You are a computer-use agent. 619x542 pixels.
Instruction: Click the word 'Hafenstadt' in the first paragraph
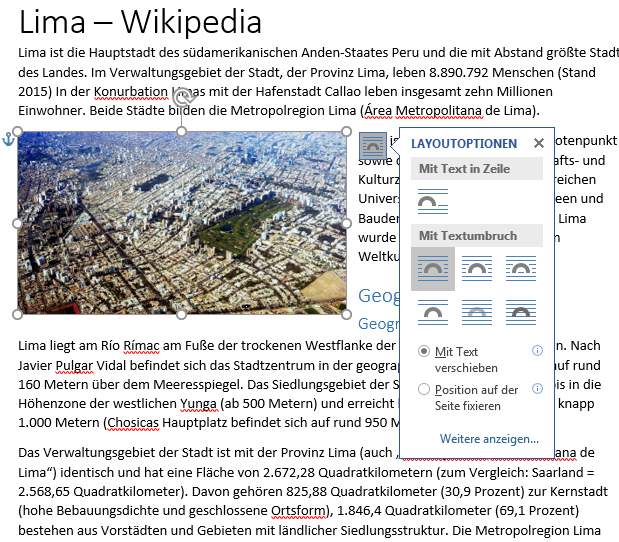289,92
